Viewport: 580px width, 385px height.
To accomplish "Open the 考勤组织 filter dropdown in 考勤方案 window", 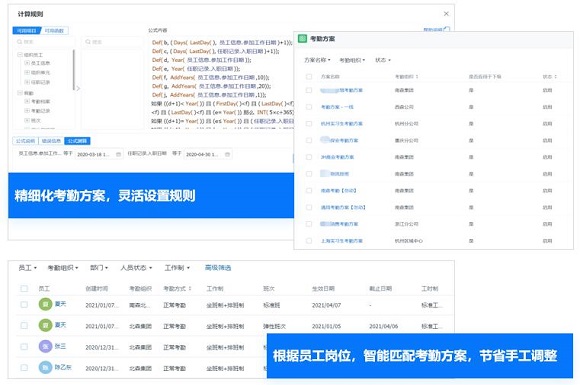I will [x=352, y=60].
